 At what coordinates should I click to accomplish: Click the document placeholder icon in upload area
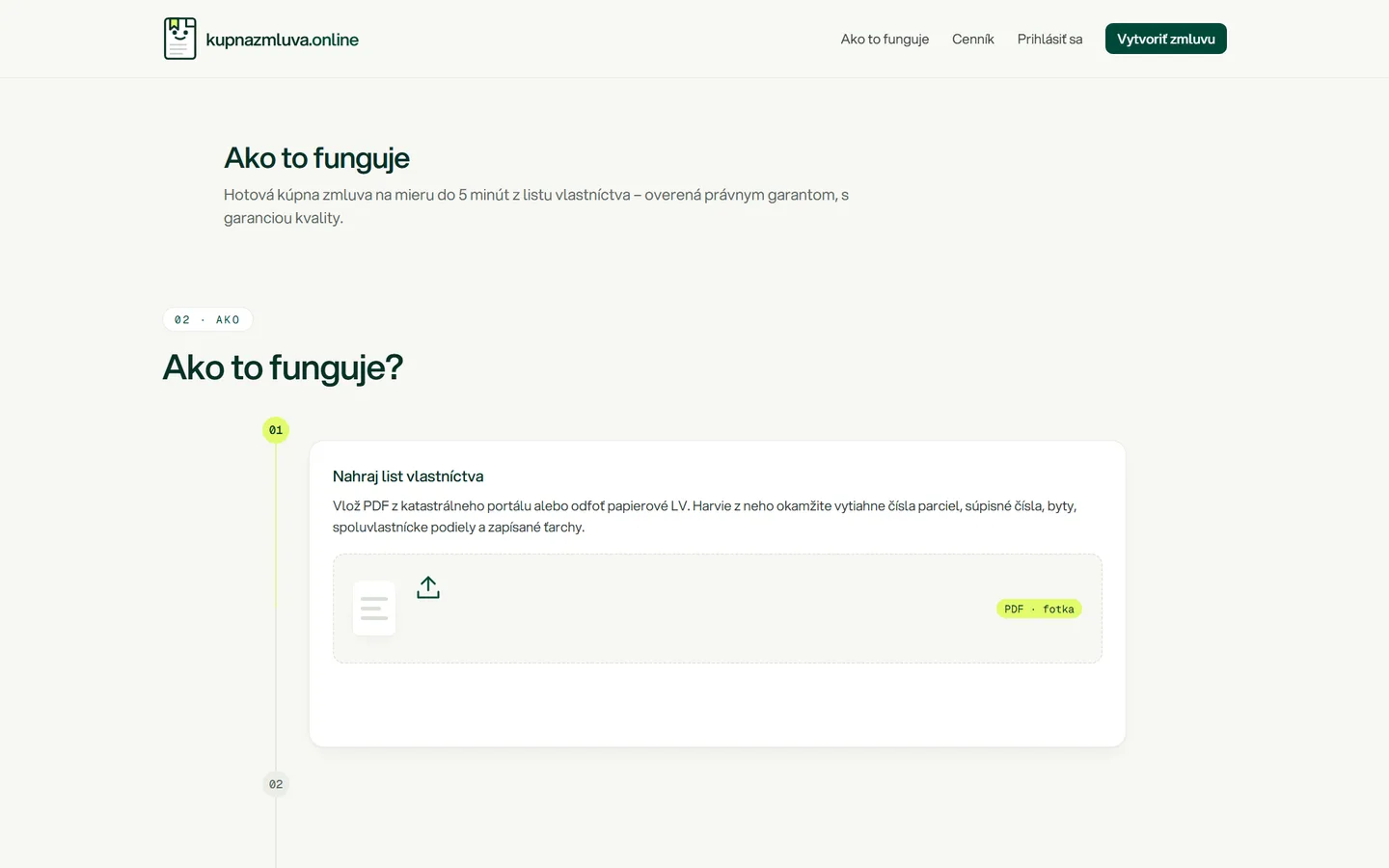(374, 608)
